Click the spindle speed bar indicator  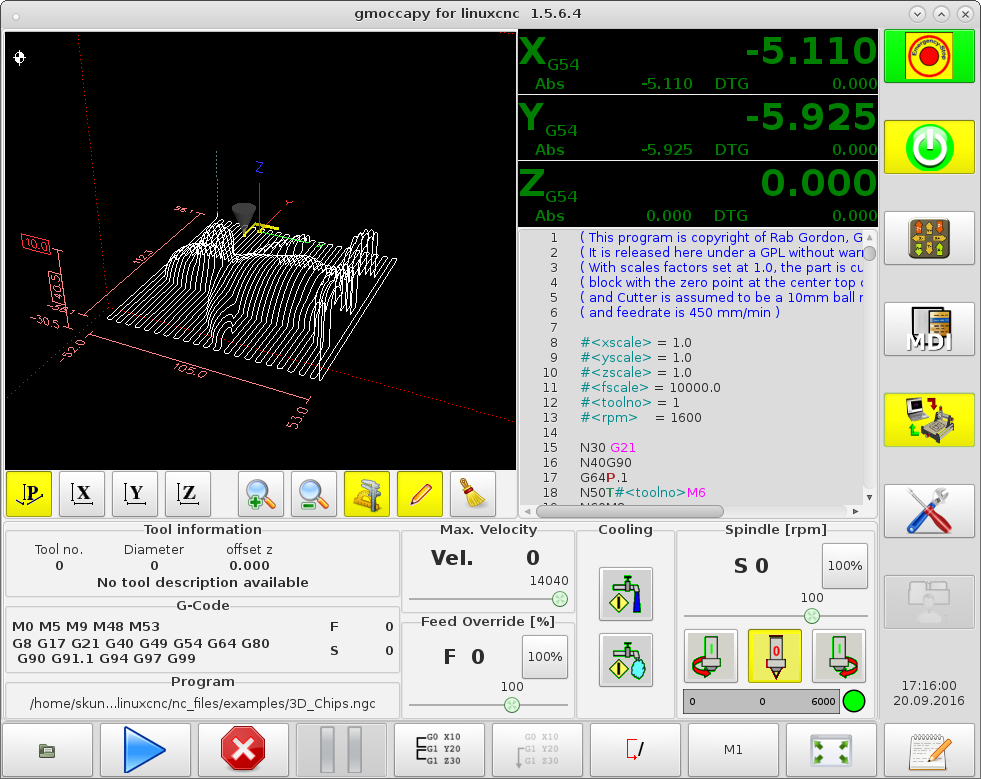tap(761, 701)
